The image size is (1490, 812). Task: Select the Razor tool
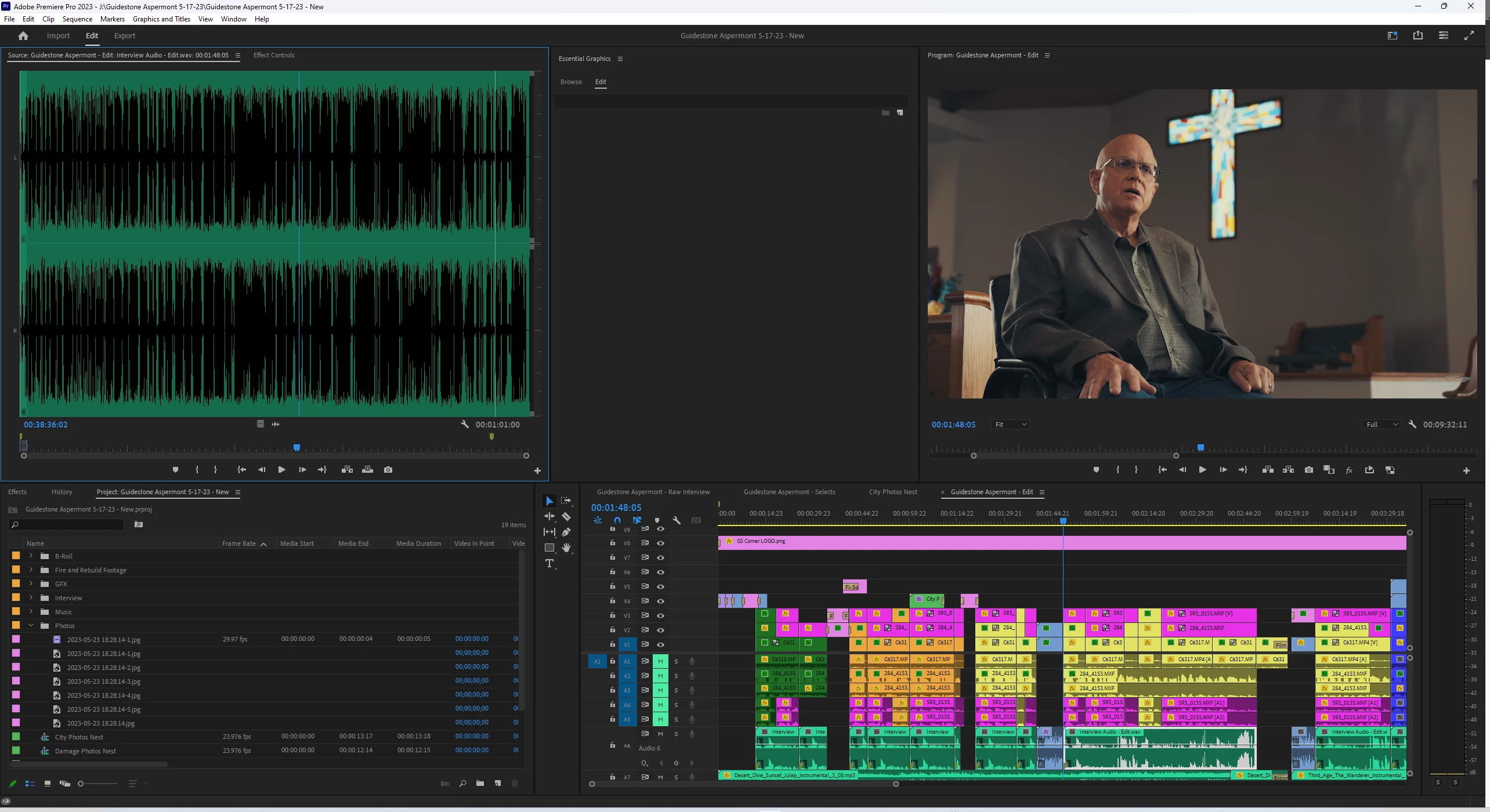566,517
